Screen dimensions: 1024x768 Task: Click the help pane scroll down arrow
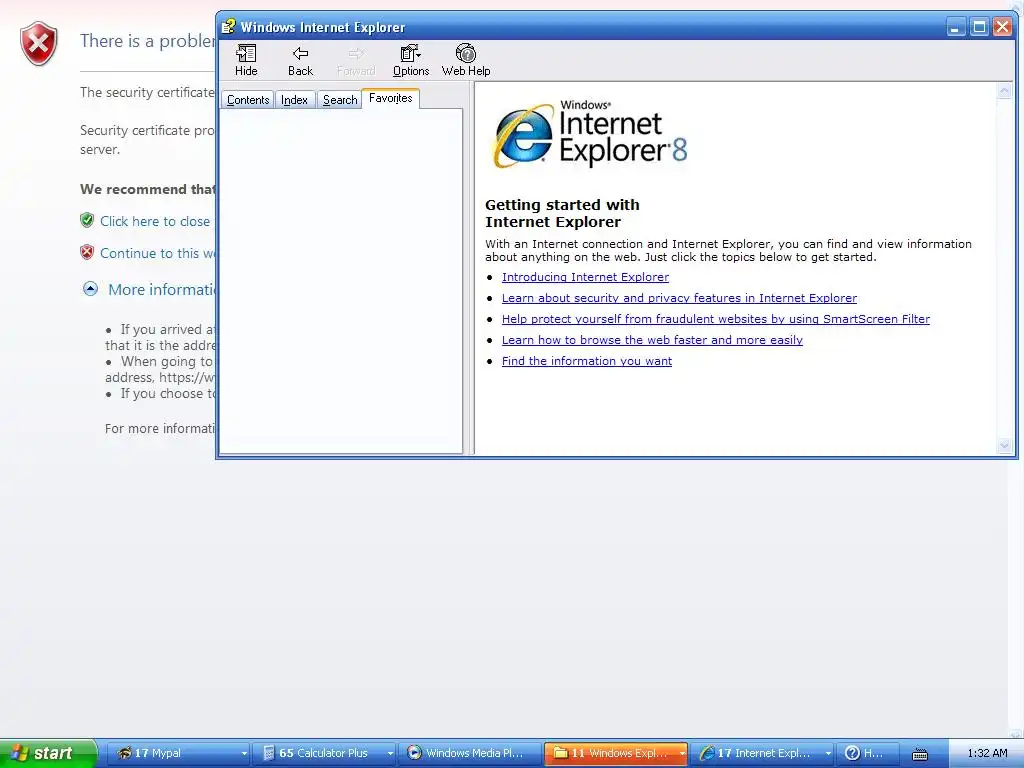click(x=1004, y=445)
